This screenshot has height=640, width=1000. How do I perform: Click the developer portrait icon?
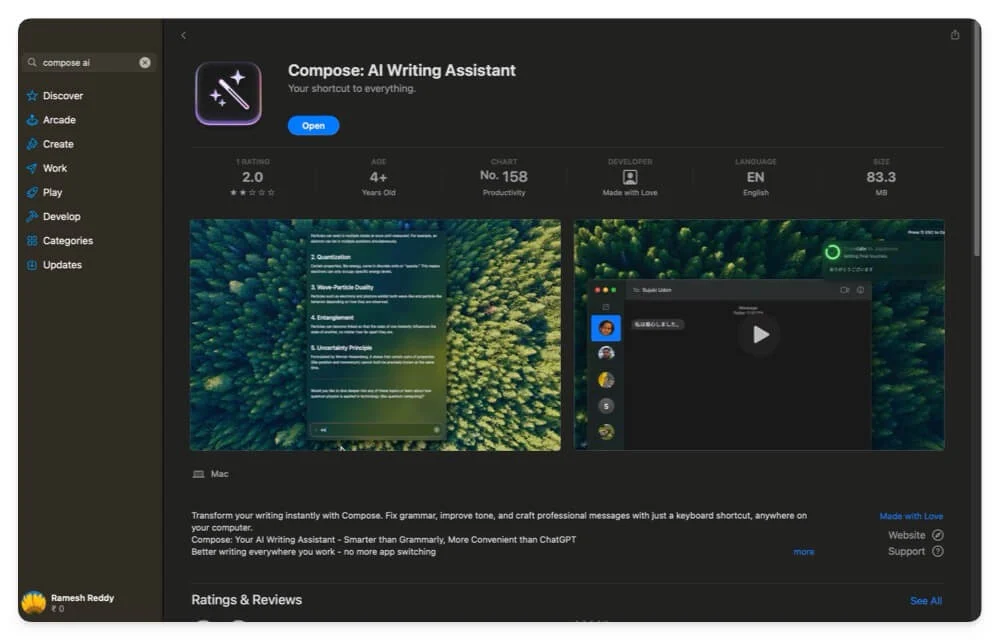click(x=629, y=177)
